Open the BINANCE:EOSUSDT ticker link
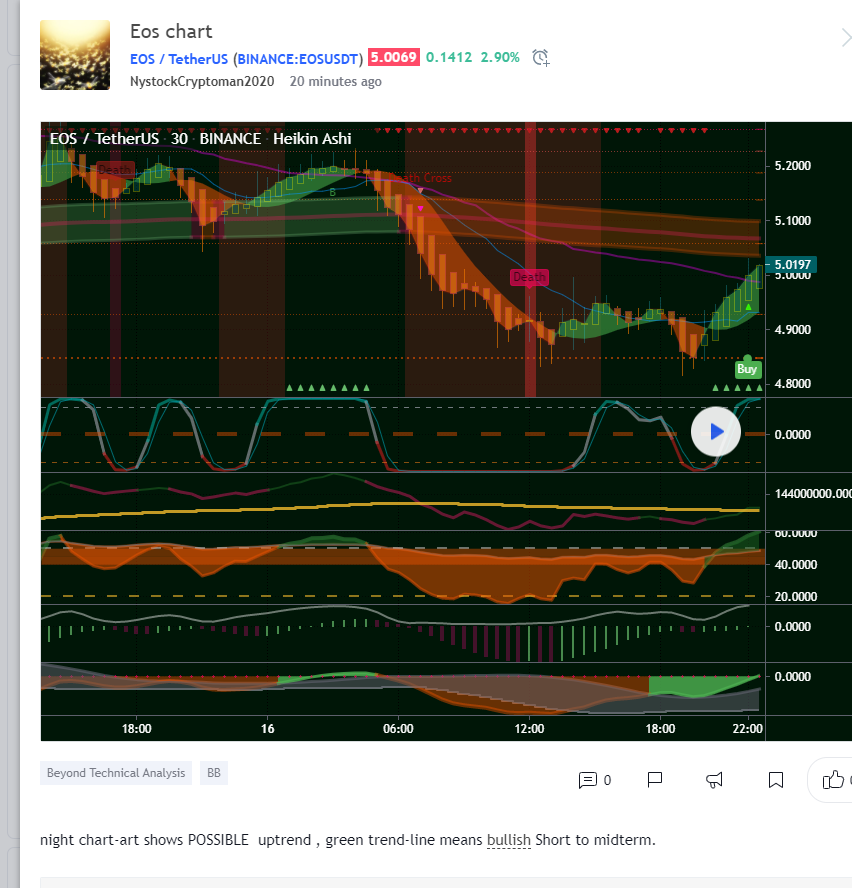The width and height of the screenshot is (852, 888). pyautogui.click(x=297, y=58)
